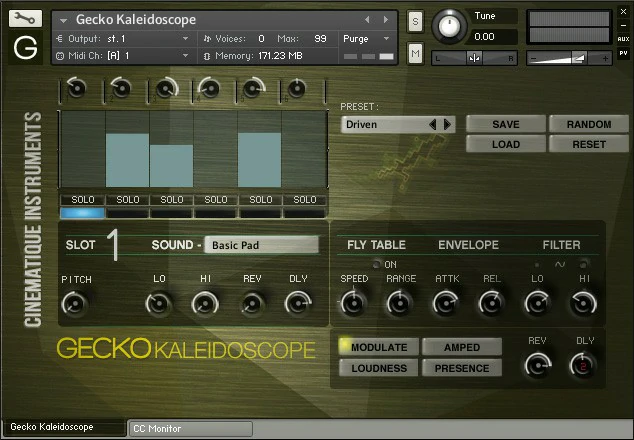Click the slot LO knob
The image size is (634, 440).
point(158,304)
